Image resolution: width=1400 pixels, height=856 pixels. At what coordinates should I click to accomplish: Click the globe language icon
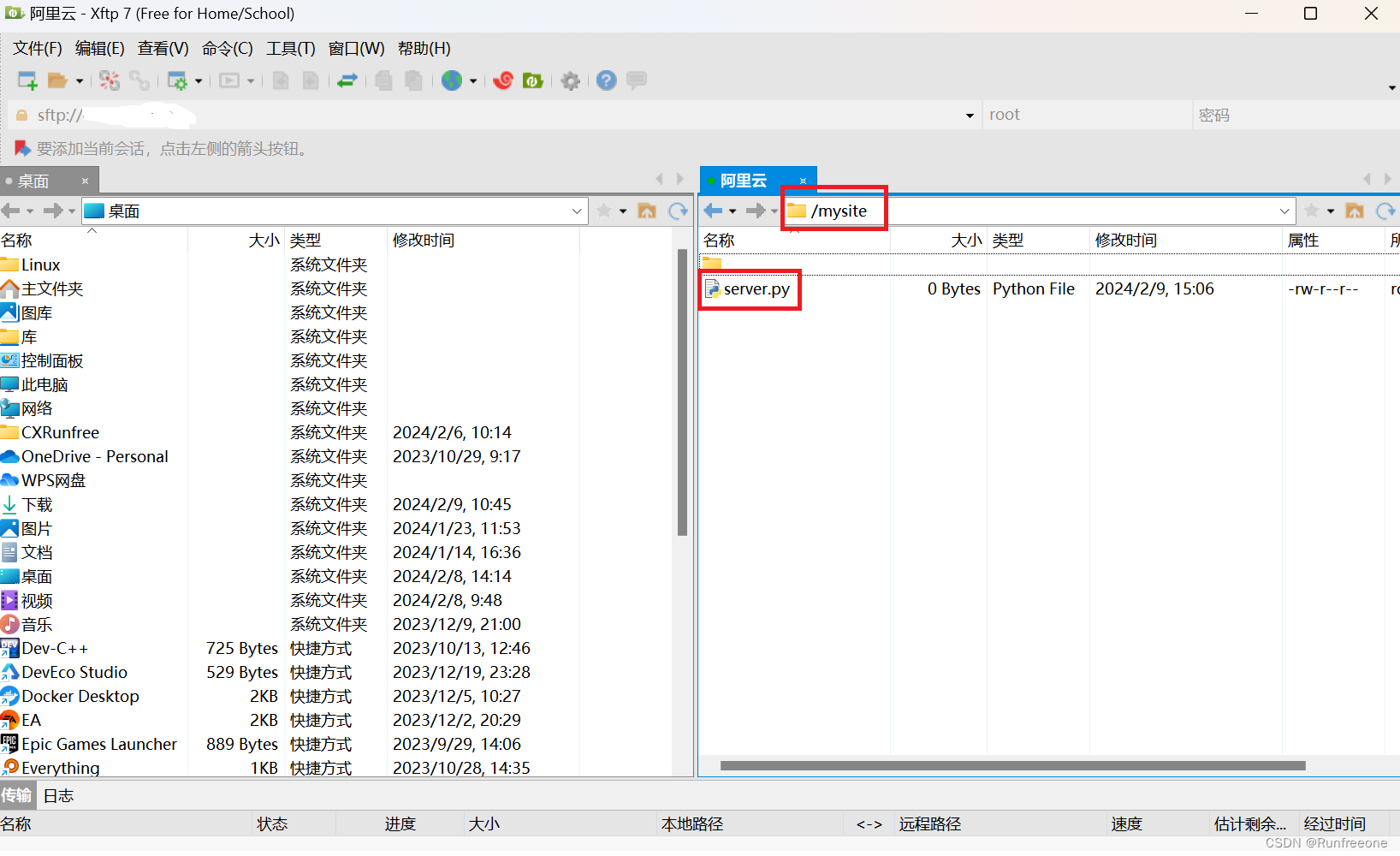tap(452, 80)
